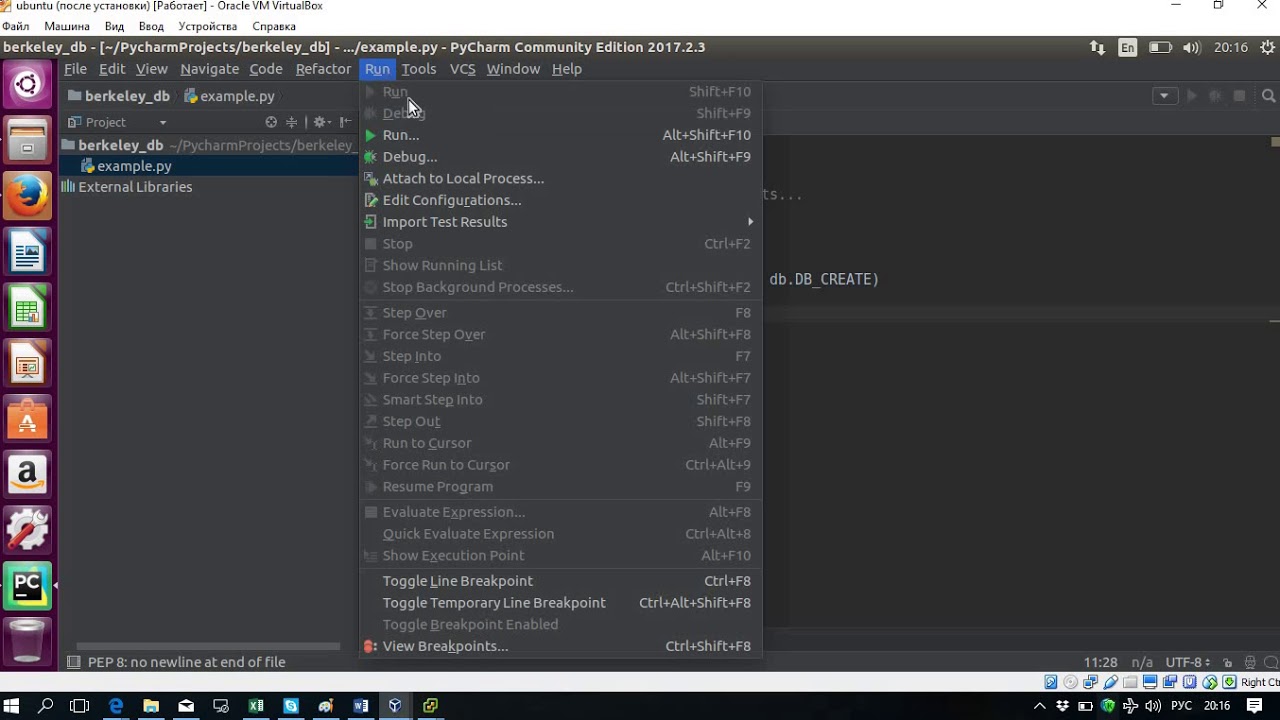Click the Stop square icon in top toolbar
The height and width of the screenshot is (720, 1280).
coord(1239,96)
